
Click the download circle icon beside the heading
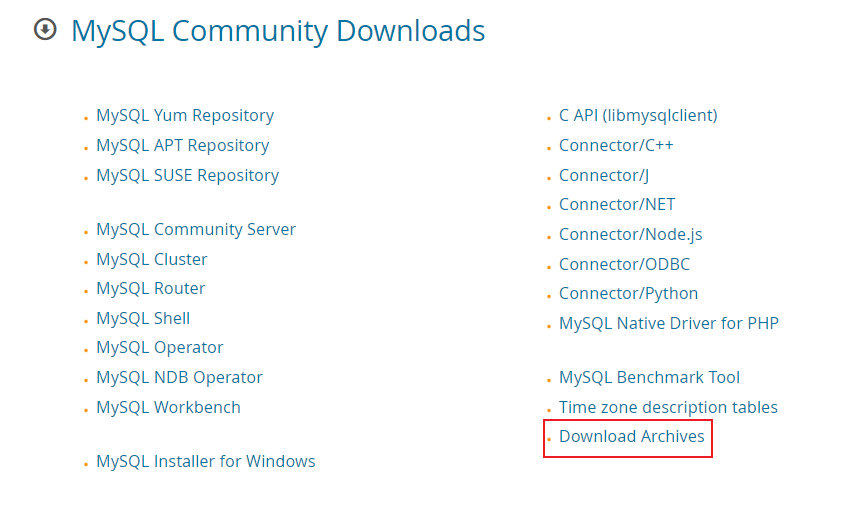pos(45,29)
